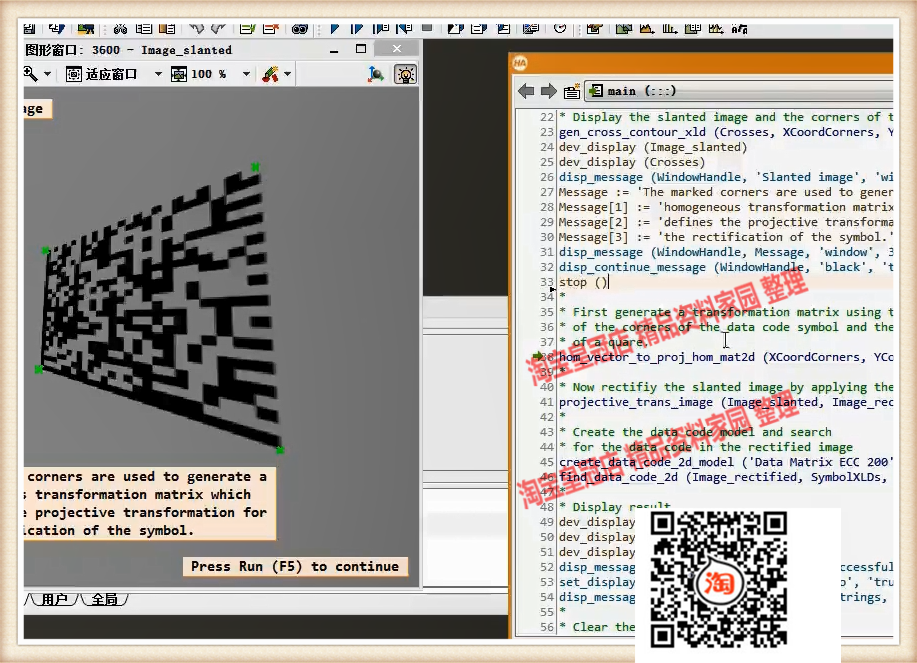Click the undo arrow in main toolbar
Screen dimensions: 917x663
[196, 28]
